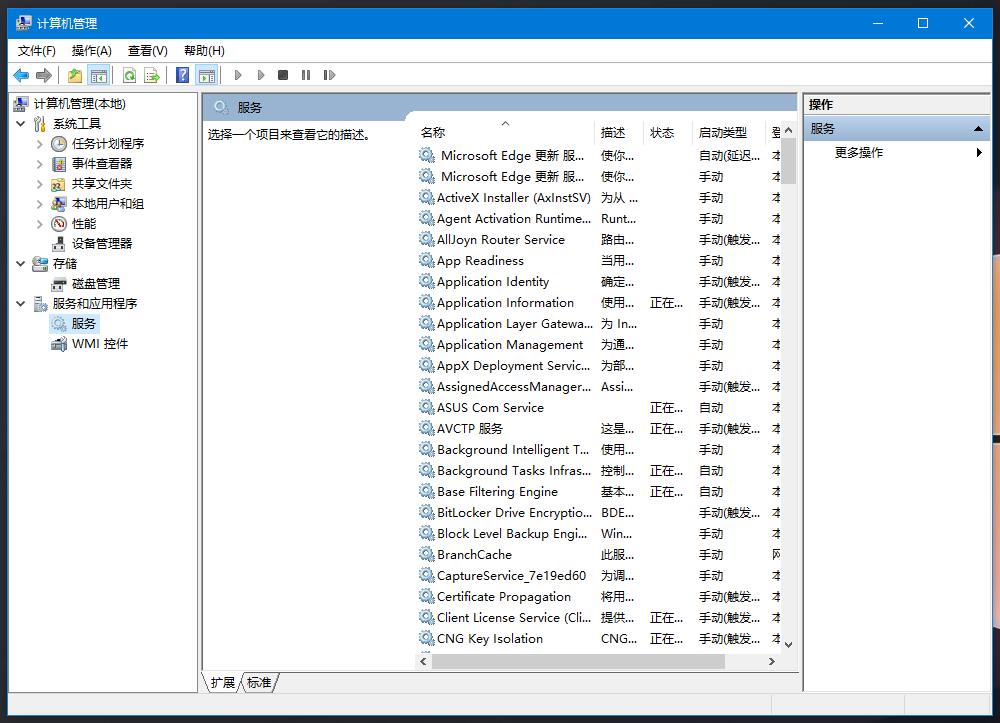Screen dimensions: 1000x723
Task: Select ActiveX Installer (AxInstSV) service
Action: click(x=599, y=198)
